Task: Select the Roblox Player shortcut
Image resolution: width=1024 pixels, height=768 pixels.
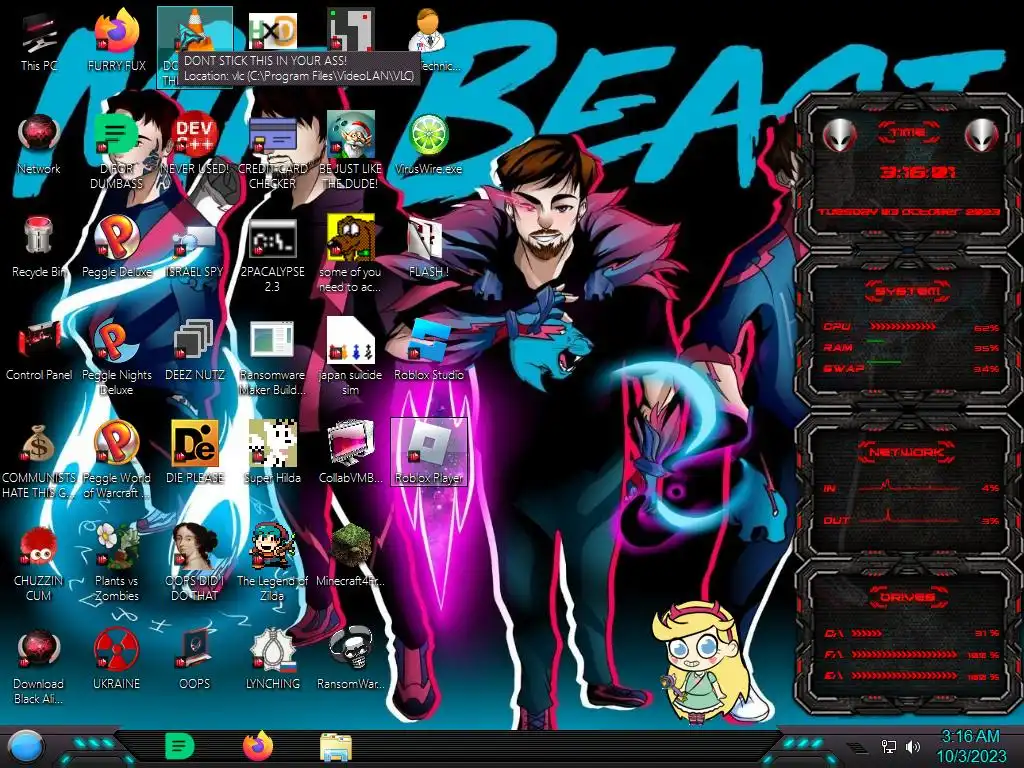Action: 428,452
